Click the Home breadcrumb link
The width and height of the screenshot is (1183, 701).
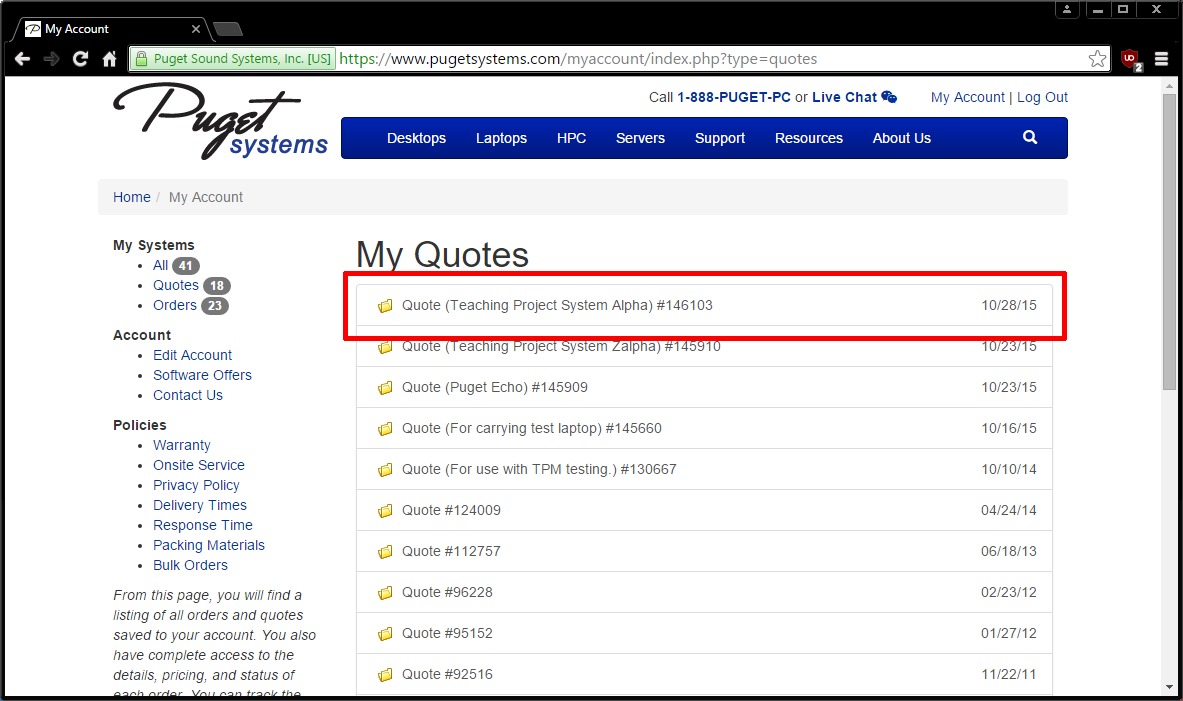[x=131, y=197]
